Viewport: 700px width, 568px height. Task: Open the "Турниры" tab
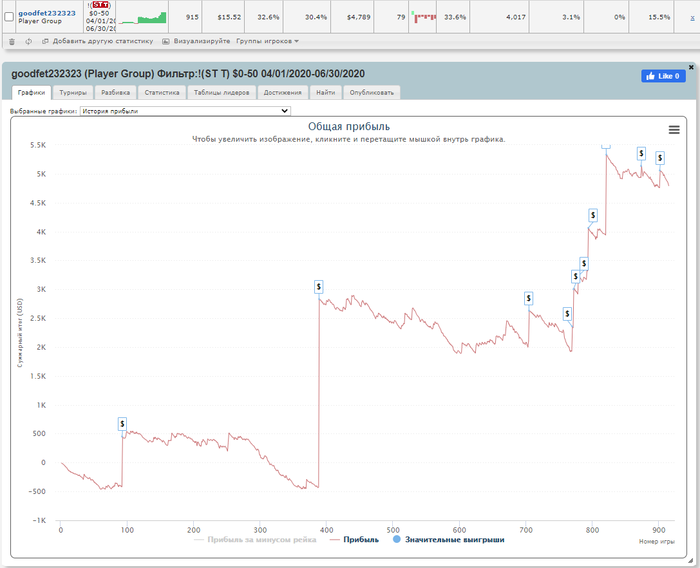[73, 92]
